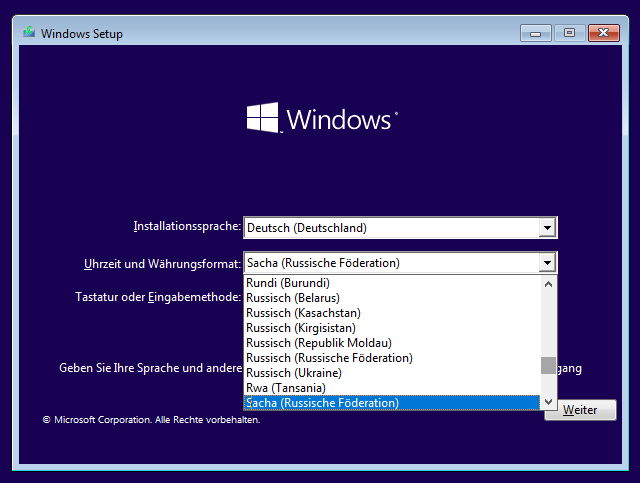Pick Russisch (Ukraine) option
Screen dimensions: 640x483
(x=392, y=373)
